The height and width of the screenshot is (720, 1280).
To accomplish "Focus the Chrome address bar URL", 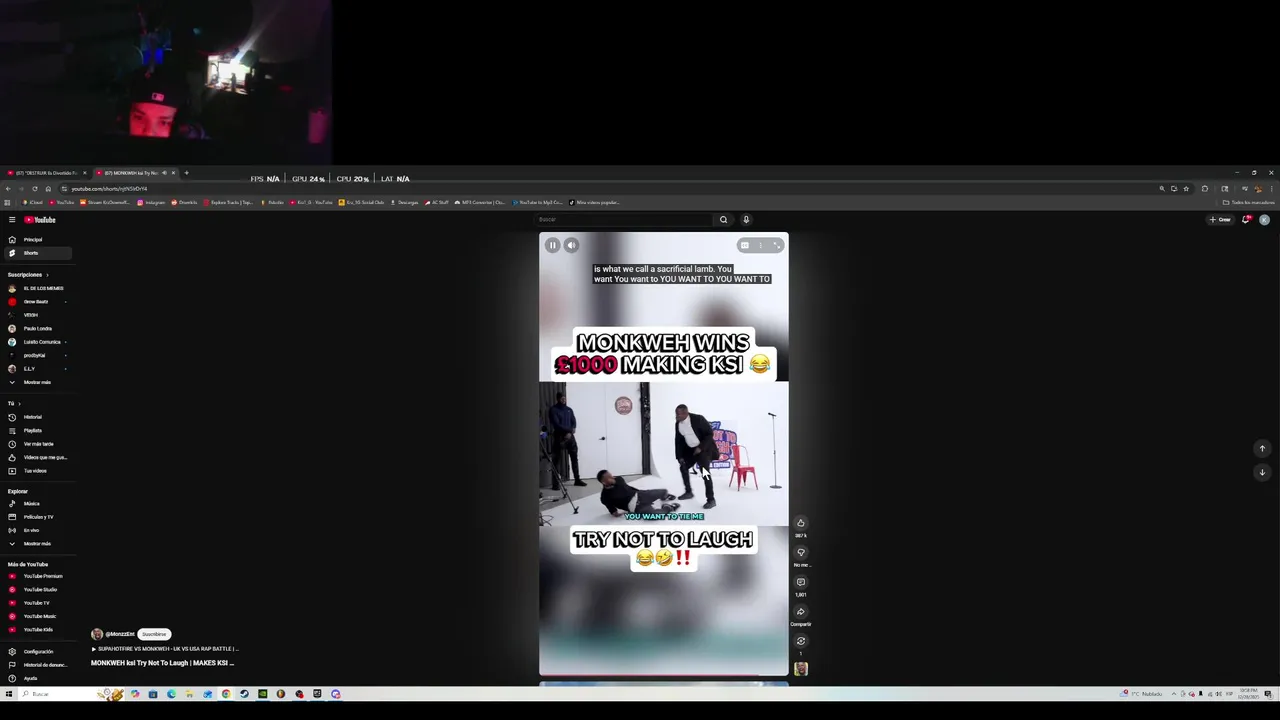I will point(109,188).
